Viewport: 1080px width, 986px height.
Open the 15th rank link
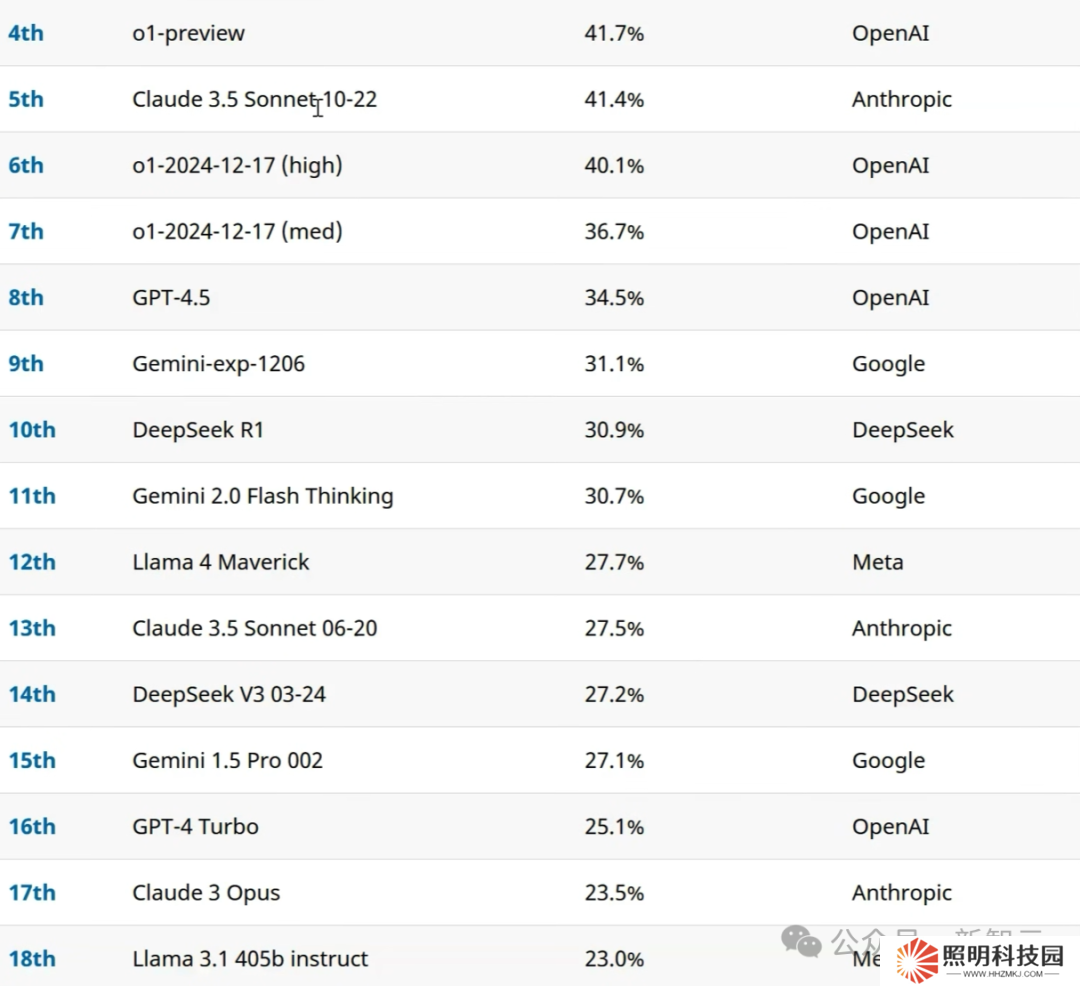[32, 760]
